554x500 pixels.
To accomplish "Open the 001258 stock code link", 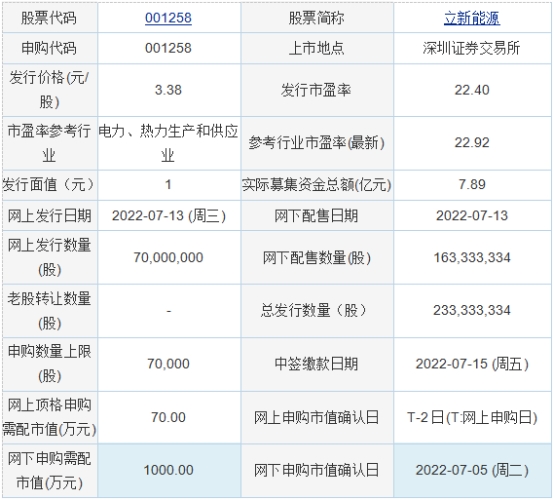I will [168, 18].
